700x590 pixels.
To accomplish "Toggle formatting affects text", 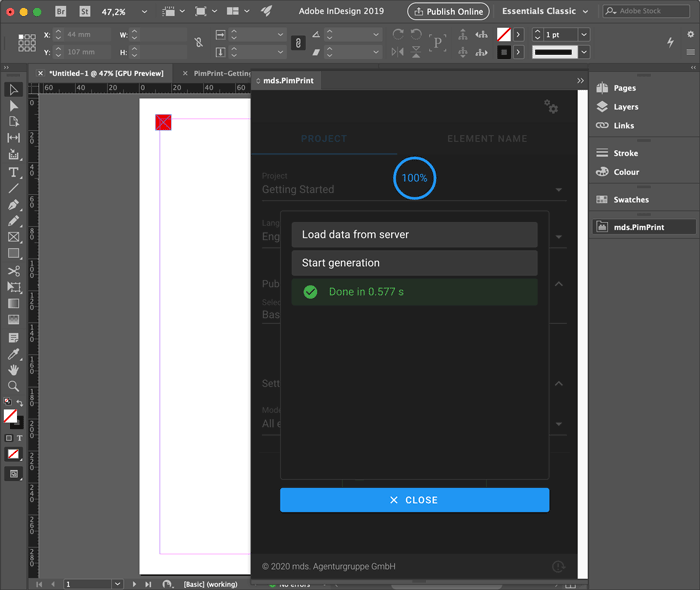I will pyautogui.click(x=20, y=438).
